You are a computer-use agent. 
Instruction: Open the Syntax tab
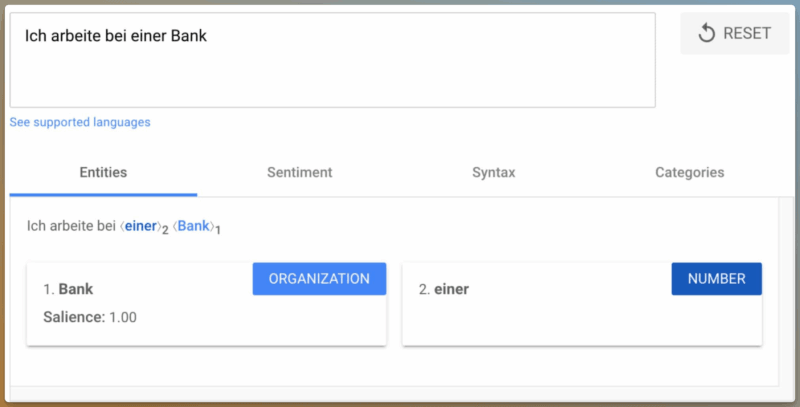click(x=493, y=173)
